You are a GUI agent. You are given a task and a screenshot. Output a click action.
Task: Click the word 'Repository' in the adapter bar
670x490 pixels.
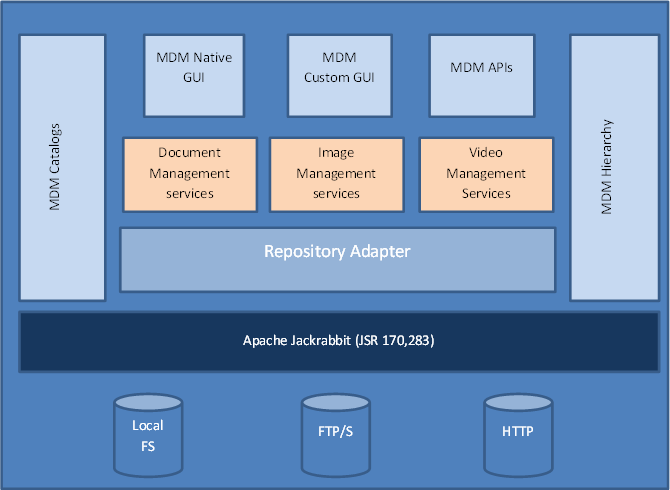point(301,251)
